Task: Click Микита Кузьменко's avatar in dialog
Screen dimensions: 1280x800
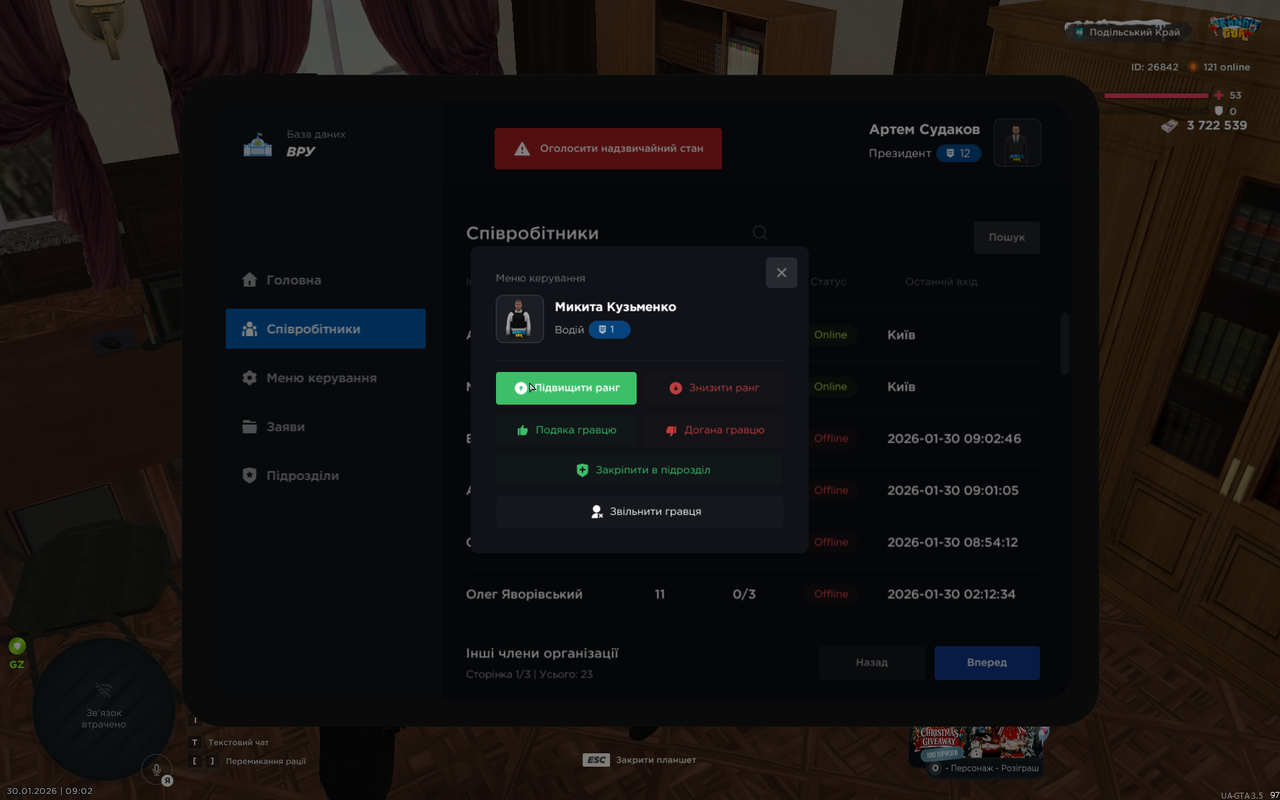Action: [x=520, y=319]
